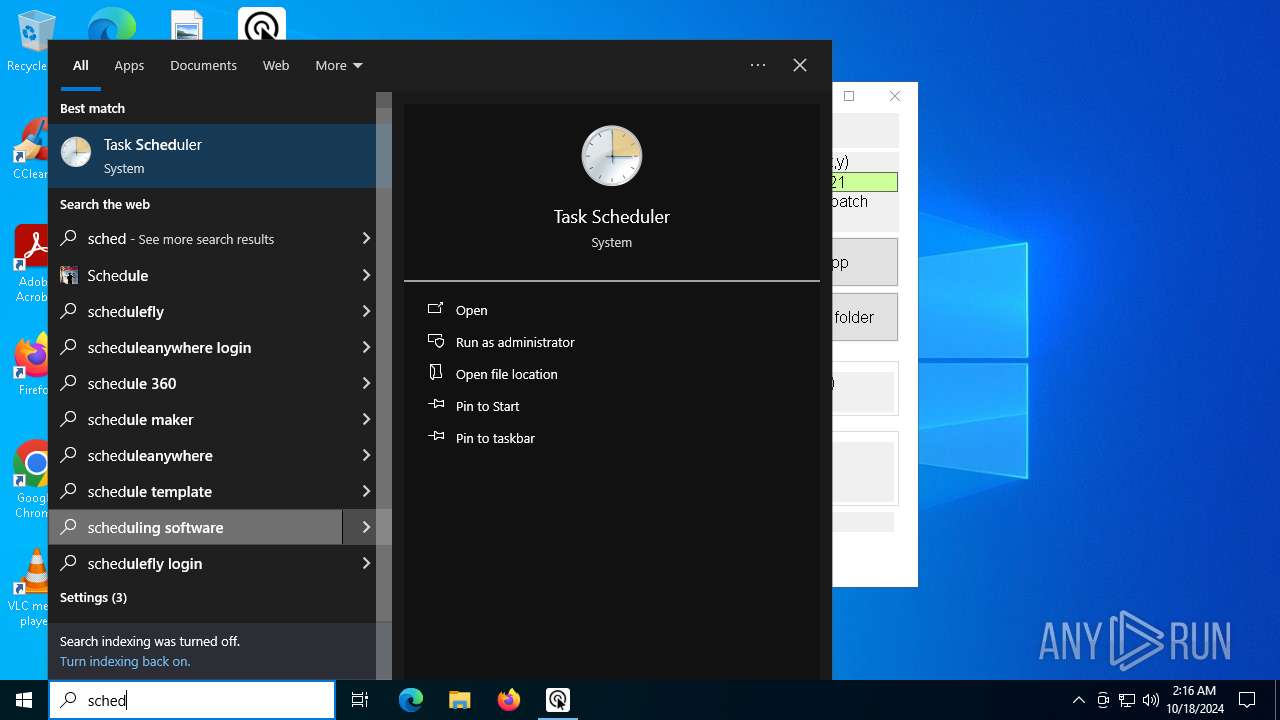
Task: Click Turn indexing back on link
Action: coord(125,661)
